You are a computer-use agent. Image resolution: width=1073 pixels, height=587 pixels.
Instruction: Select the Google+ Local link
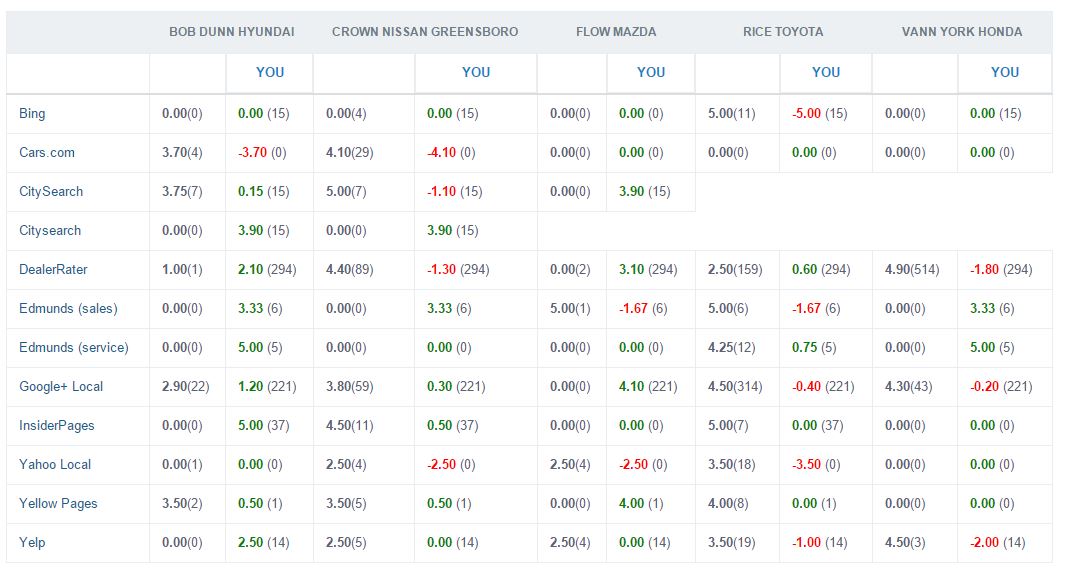click(61, 387)
